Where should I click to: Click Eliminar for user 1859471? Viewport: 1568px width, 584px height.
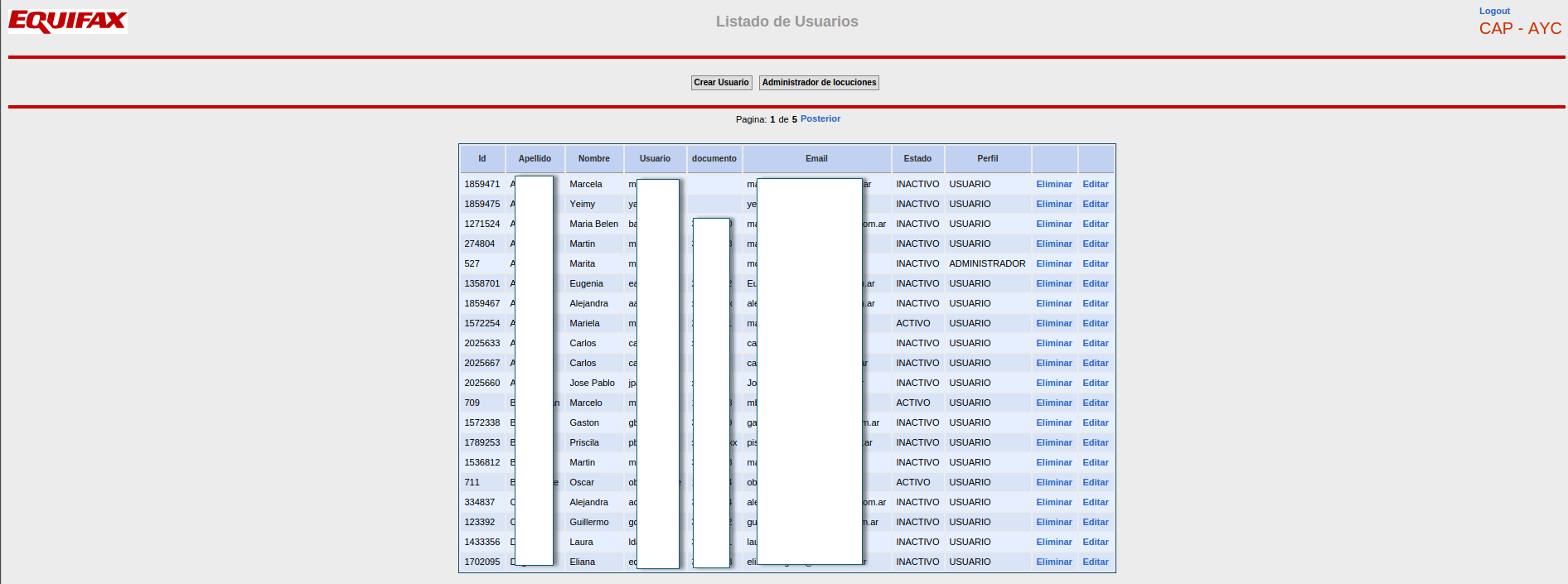[1054, 184]
